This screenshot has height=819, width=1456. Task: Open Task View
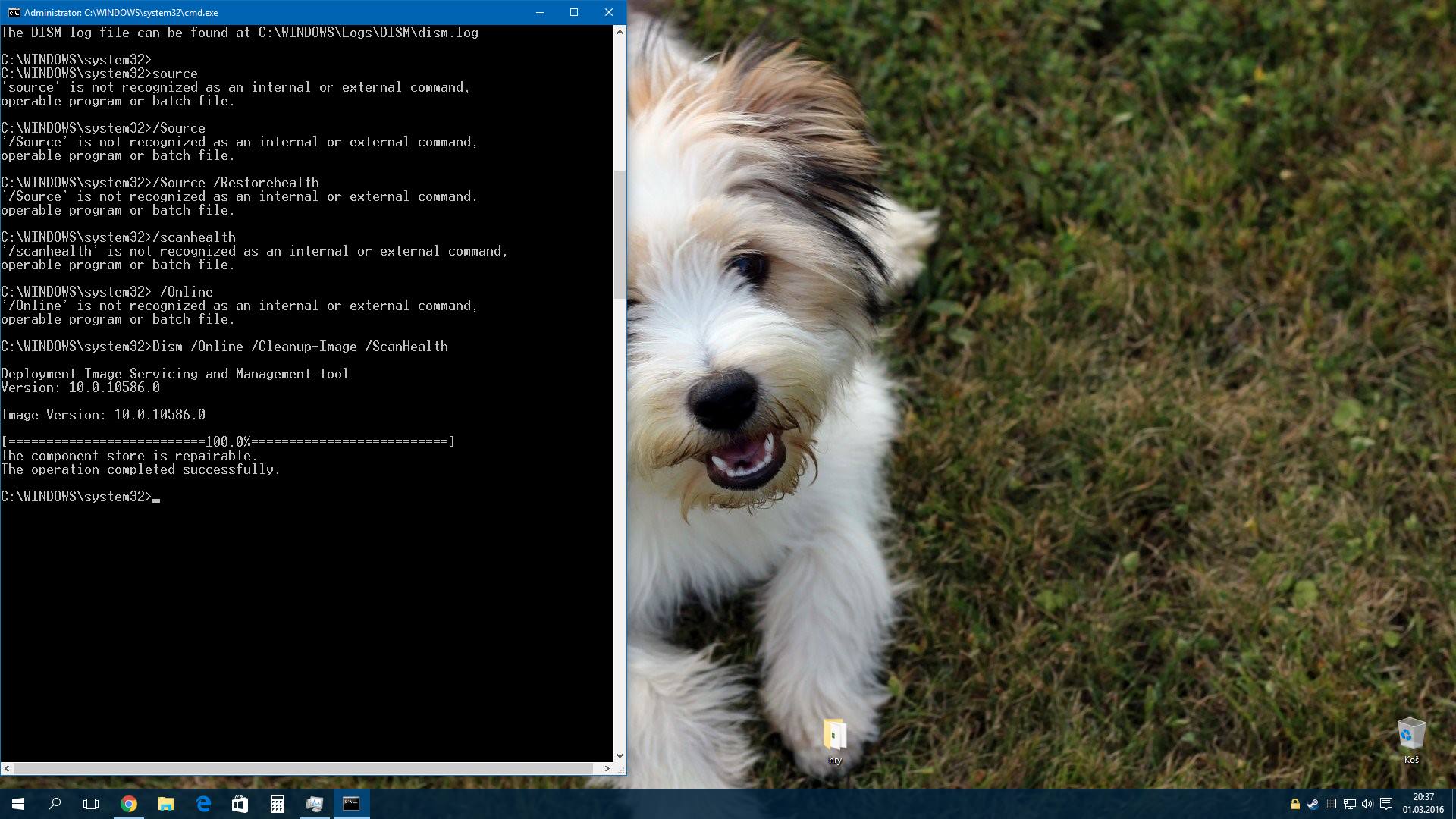coord(91,804)
